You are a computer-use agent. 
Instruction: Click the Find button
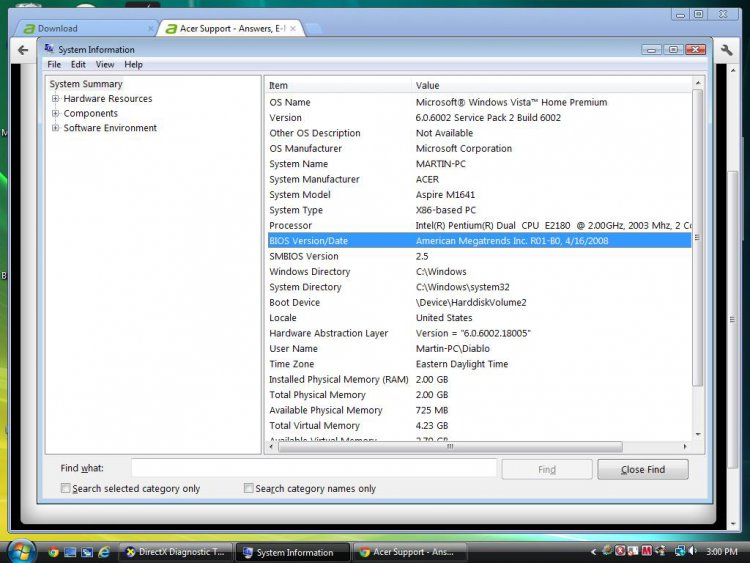pos(547,469)
